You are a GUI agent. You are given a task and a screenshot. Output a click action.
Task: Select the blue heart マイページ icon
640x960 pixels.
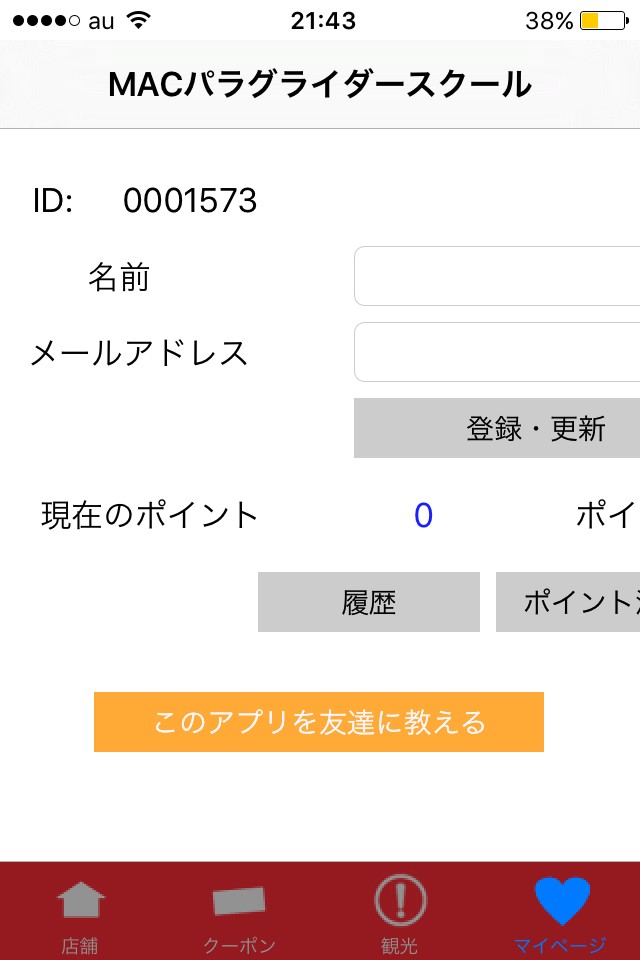pyautogui.click(x=561, y=900)
